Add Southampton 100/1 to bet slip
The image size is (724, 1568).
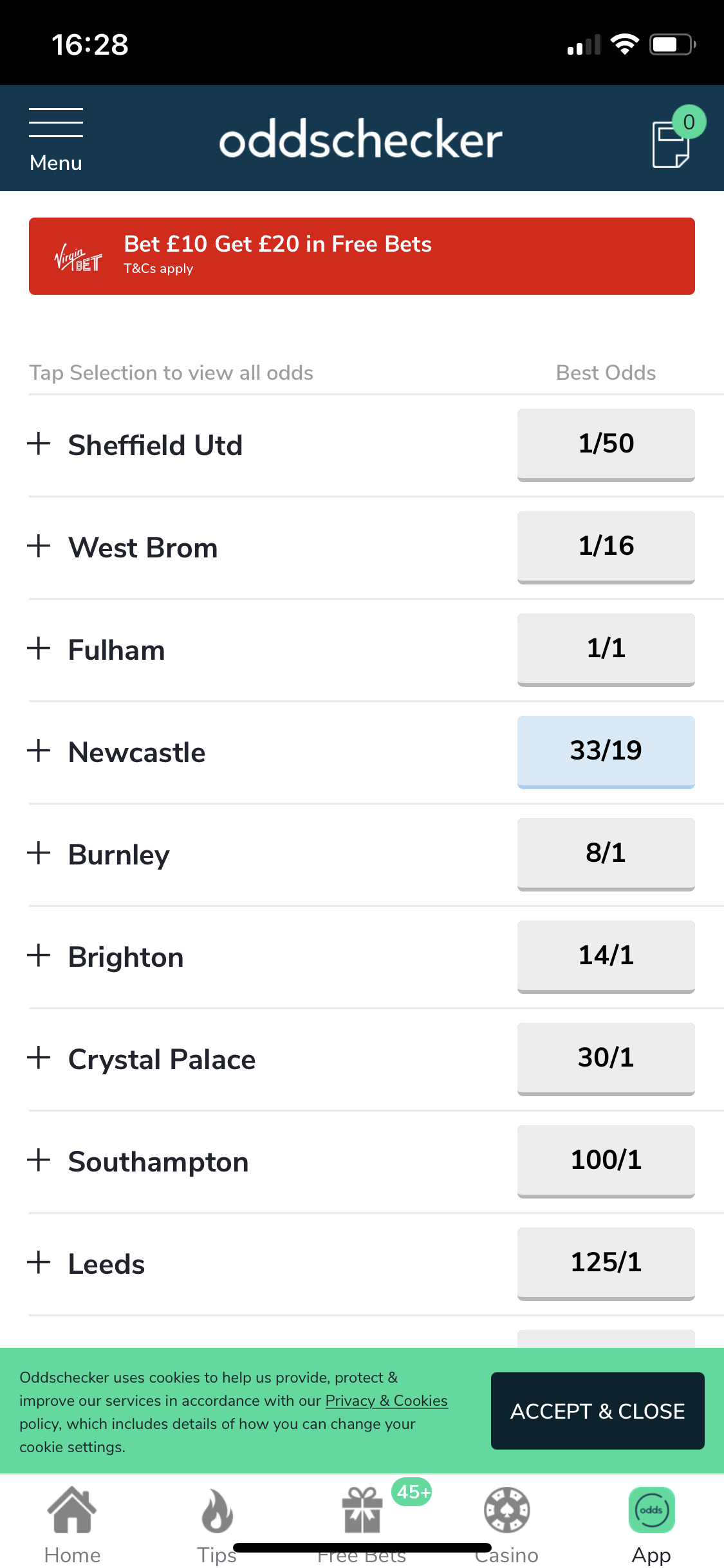(606, 1161)
